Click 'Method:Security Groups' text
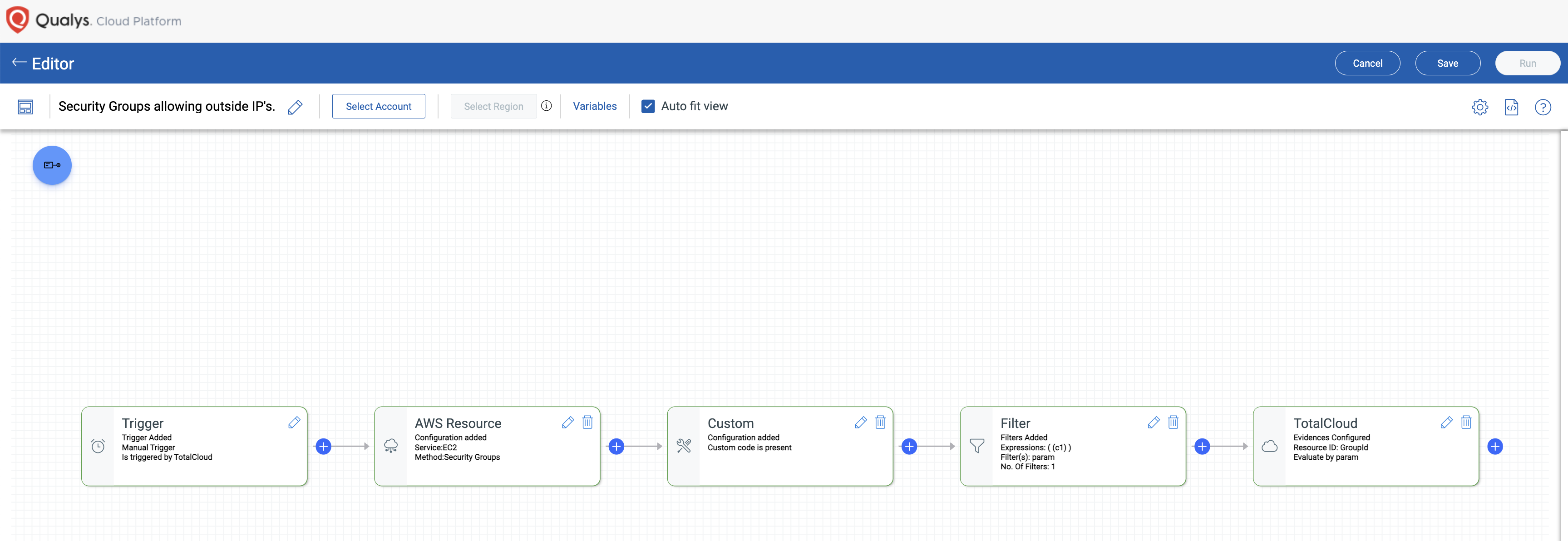The width and height of the screenshot is (1568, 541). pyautogui.click(x=457, y=457)
